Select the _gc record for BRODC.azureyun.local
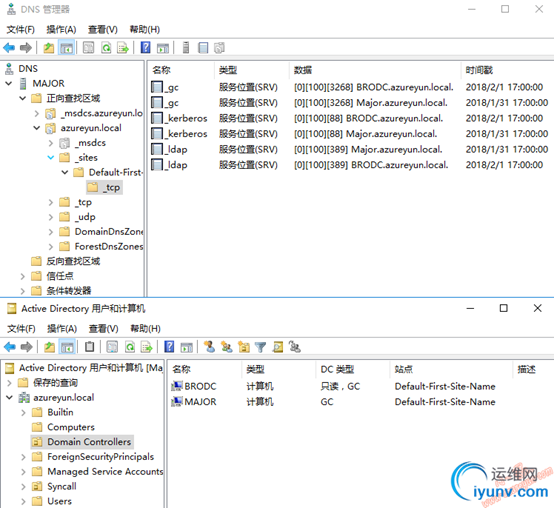Viewport: 554px width, 508px height. 349,87
